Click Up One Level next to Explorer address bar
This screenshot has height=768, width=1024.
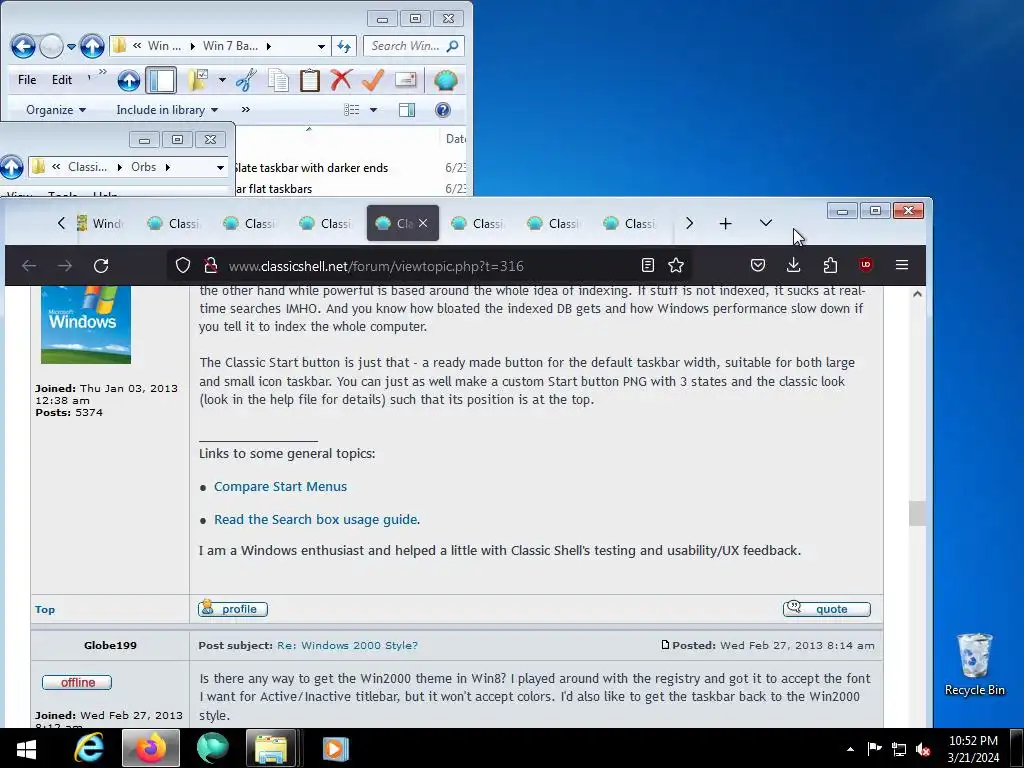coord(92,46)
